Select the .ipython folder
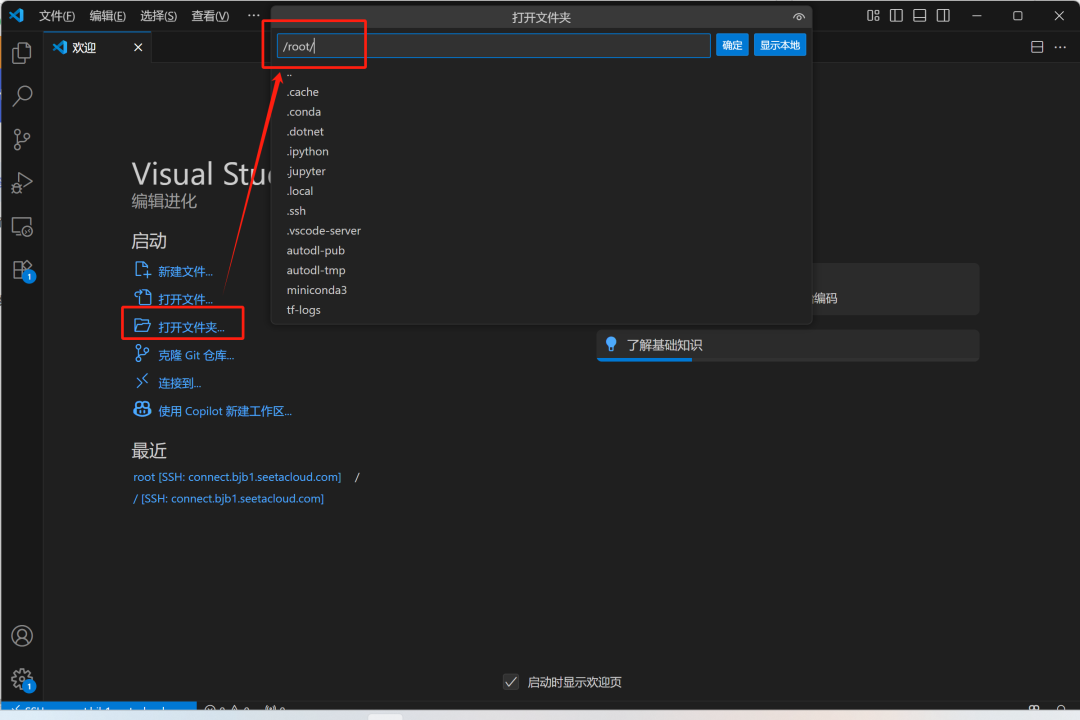 click(x=541, y=152)
